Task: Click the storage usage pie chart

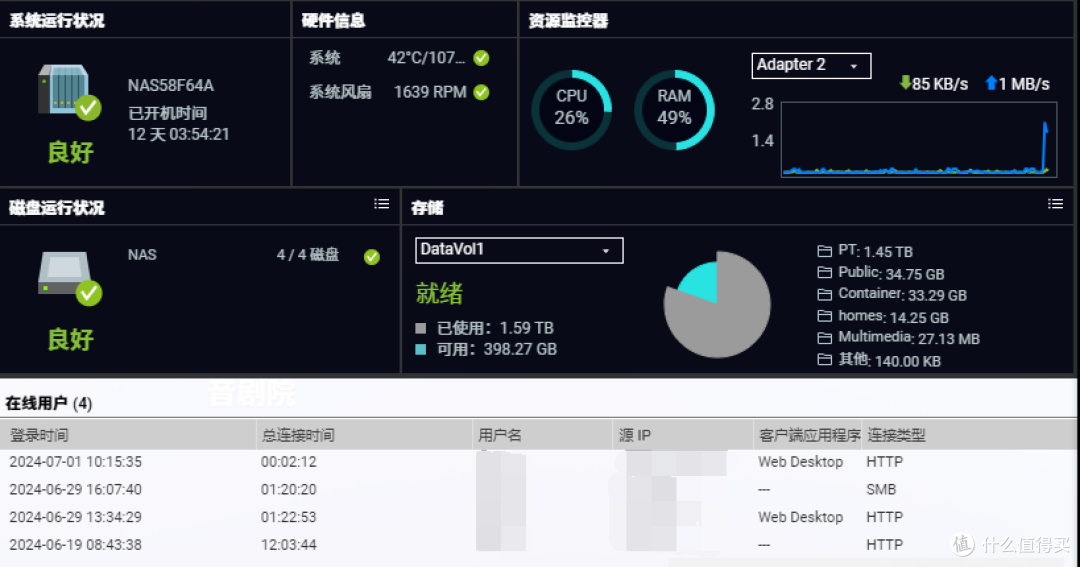Action: click(717, 305)
